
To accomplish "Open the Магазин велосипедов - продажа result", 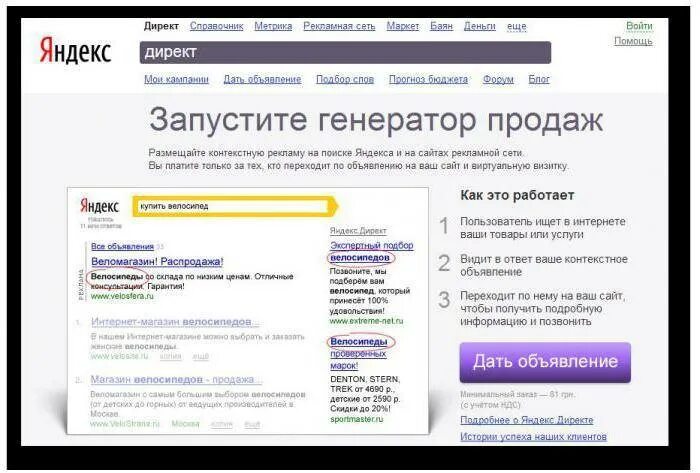I will click(x=176, y=379).
